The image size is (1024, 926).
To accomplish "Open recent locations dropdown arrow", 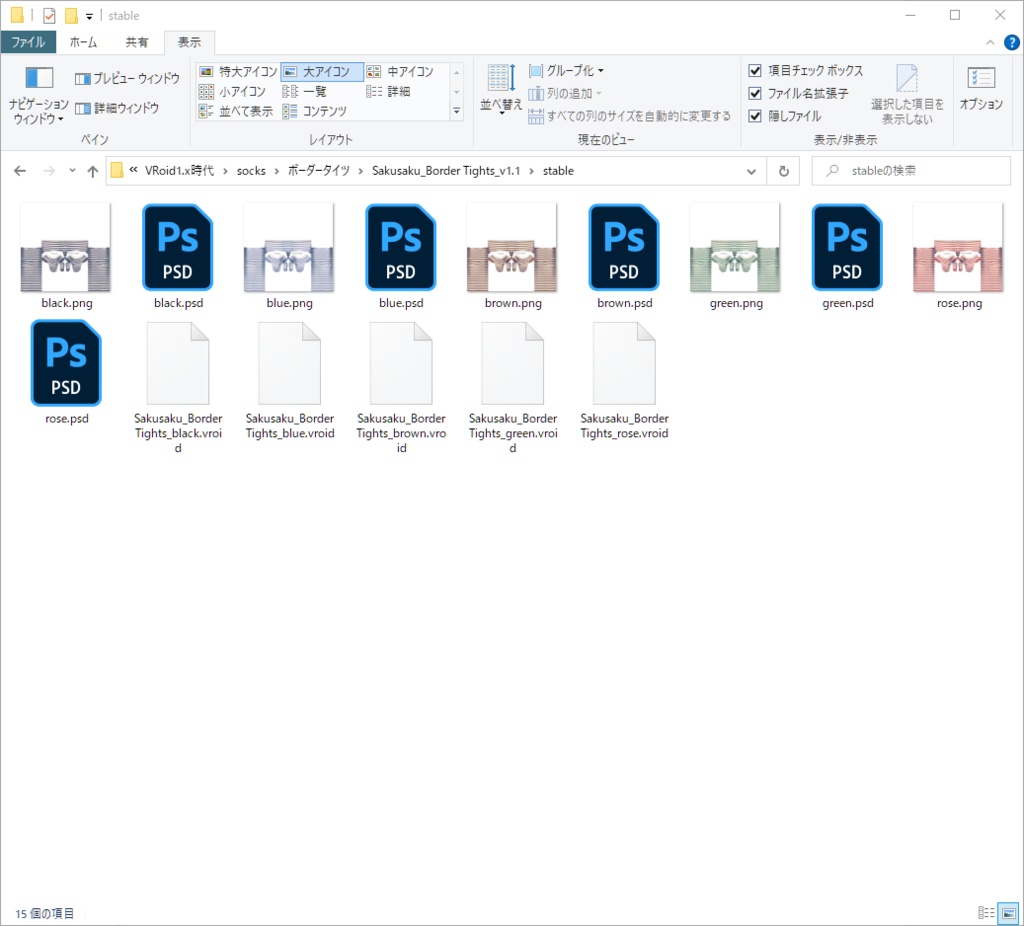I will (x=72, y=171).
